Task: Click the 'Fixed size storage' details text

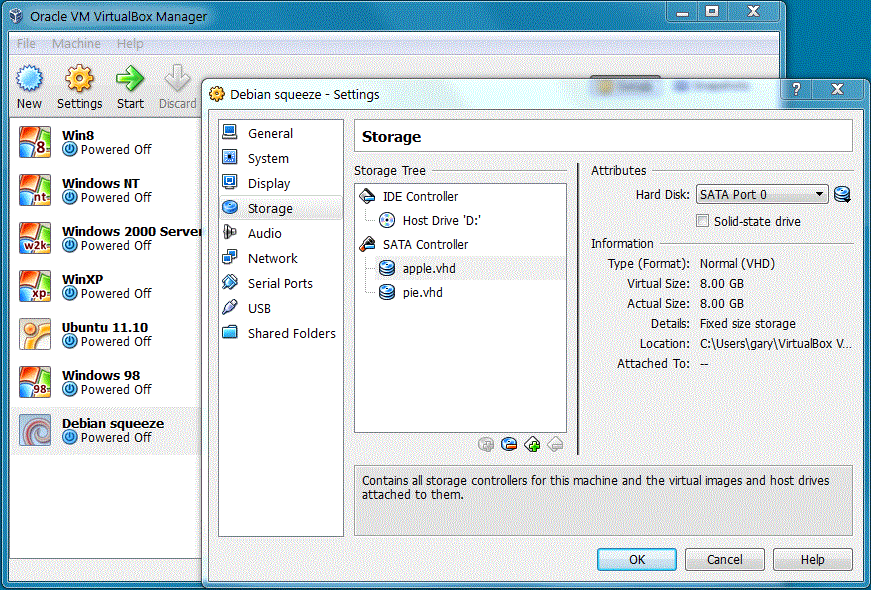Action: coord(747,323)
